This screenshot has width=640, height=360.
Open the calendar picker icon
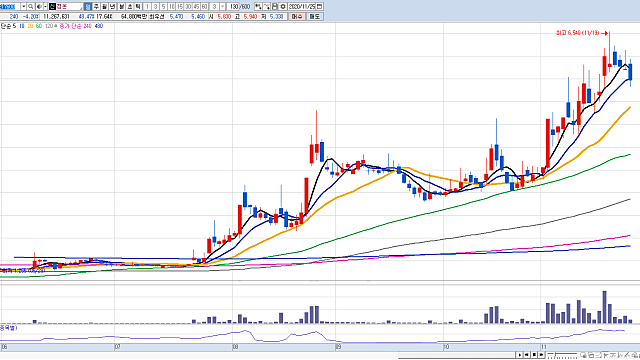pos(320,7)
